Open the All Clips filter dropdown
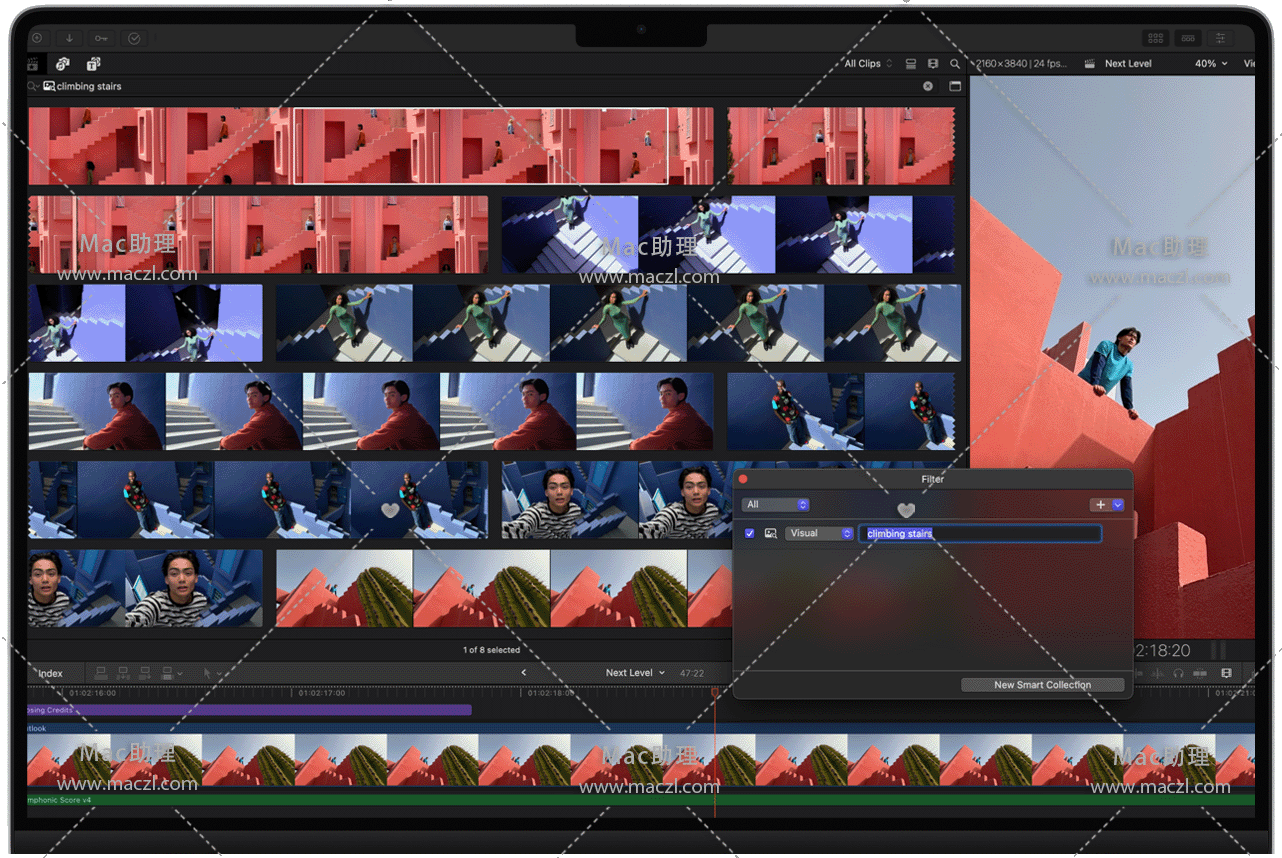 [x=868, y=64]
